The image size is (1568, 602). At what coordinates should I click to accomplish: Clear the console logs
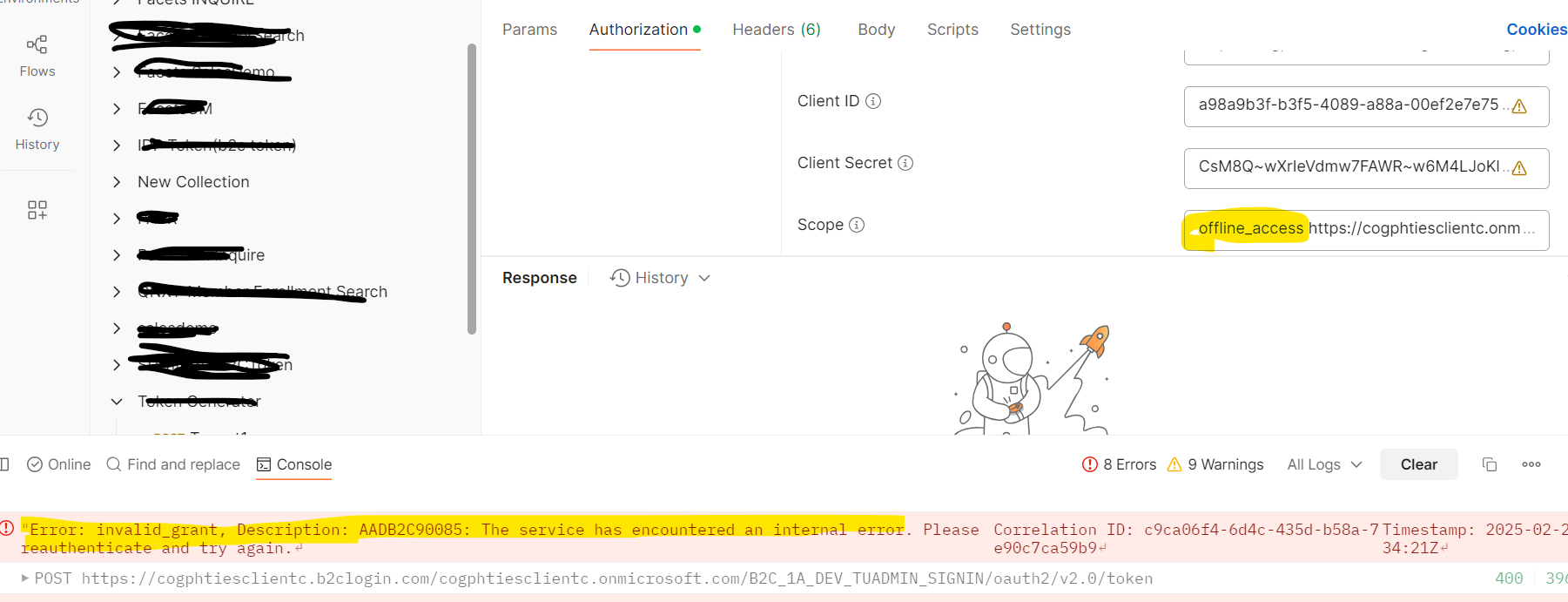pos(1419,464)
